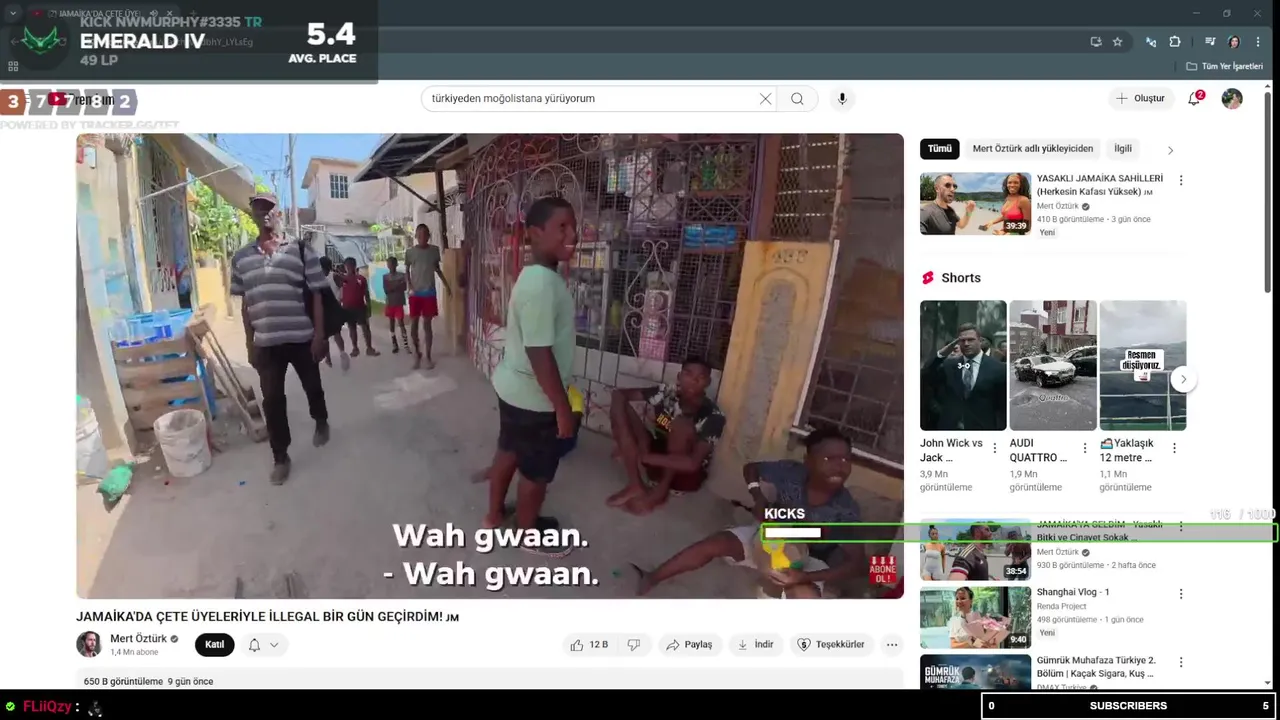Open the Chrome apps grid icon
The image size is (1280, 720).
coord(13,66)
